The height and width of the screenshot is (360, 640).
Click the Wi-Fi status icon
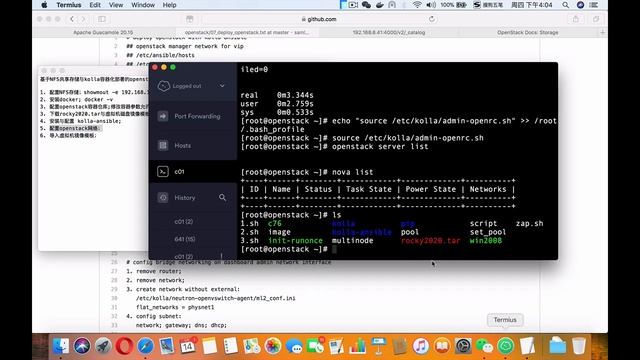[417, 5]
